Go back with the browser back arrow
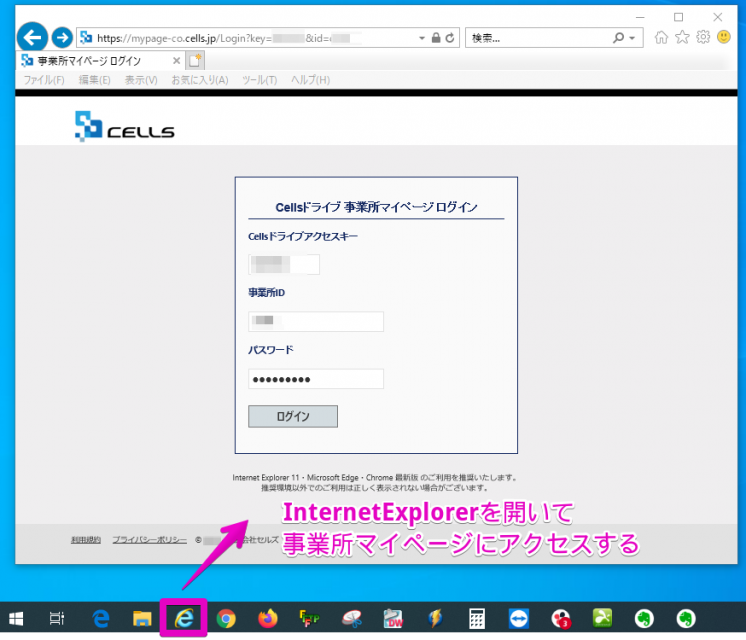The image size is (746, 640). pyautogui.click(x=32, y=37)
